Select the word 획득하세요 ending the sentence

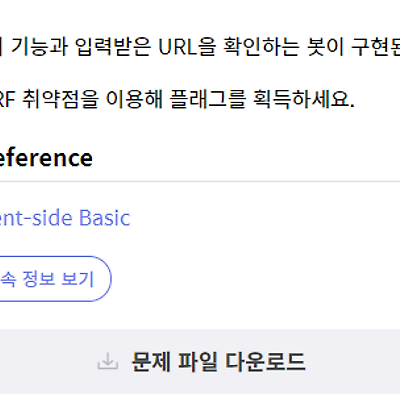[303, 99]
